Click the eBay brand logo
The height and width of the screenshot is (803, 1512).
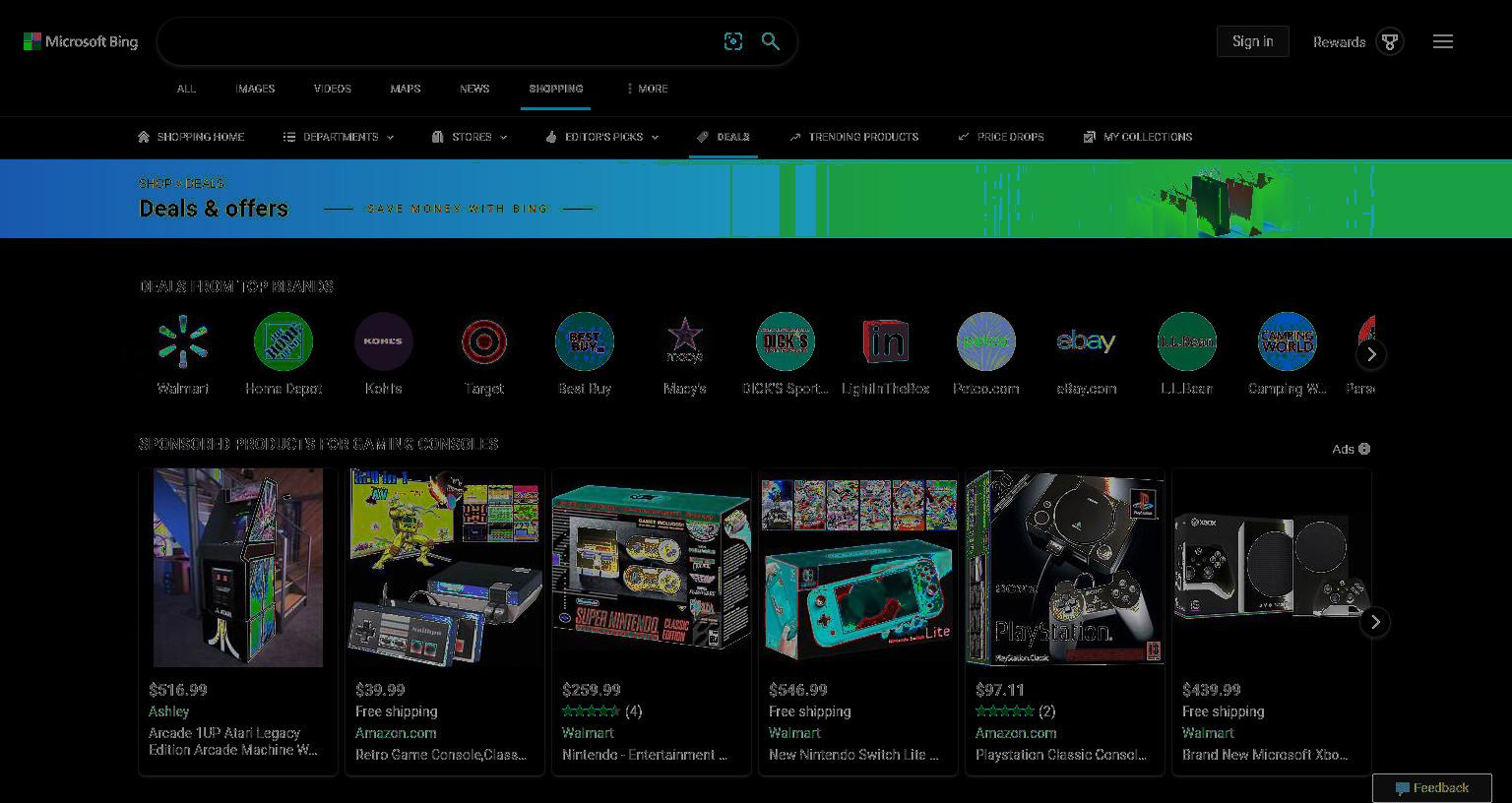[x=1087, y=341]
